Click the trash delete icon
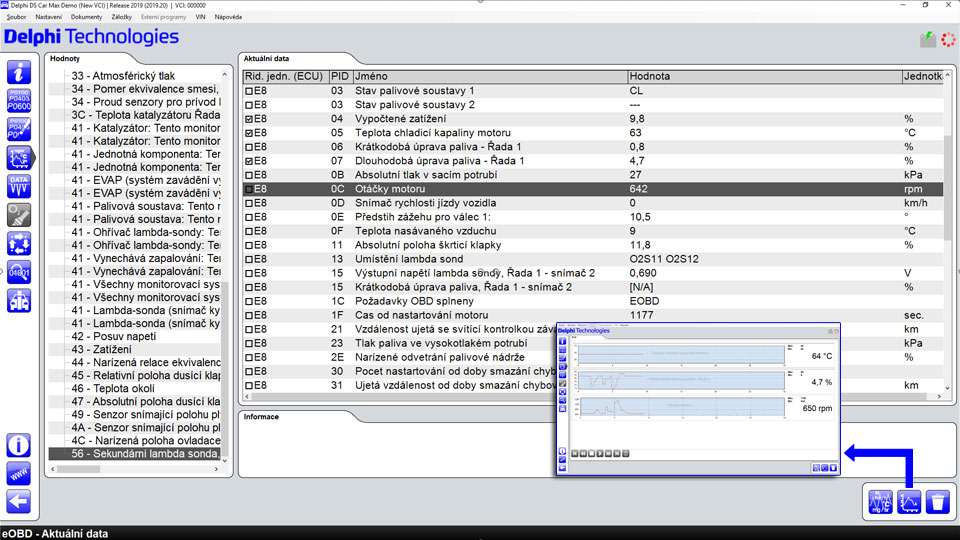 point(937,502)
